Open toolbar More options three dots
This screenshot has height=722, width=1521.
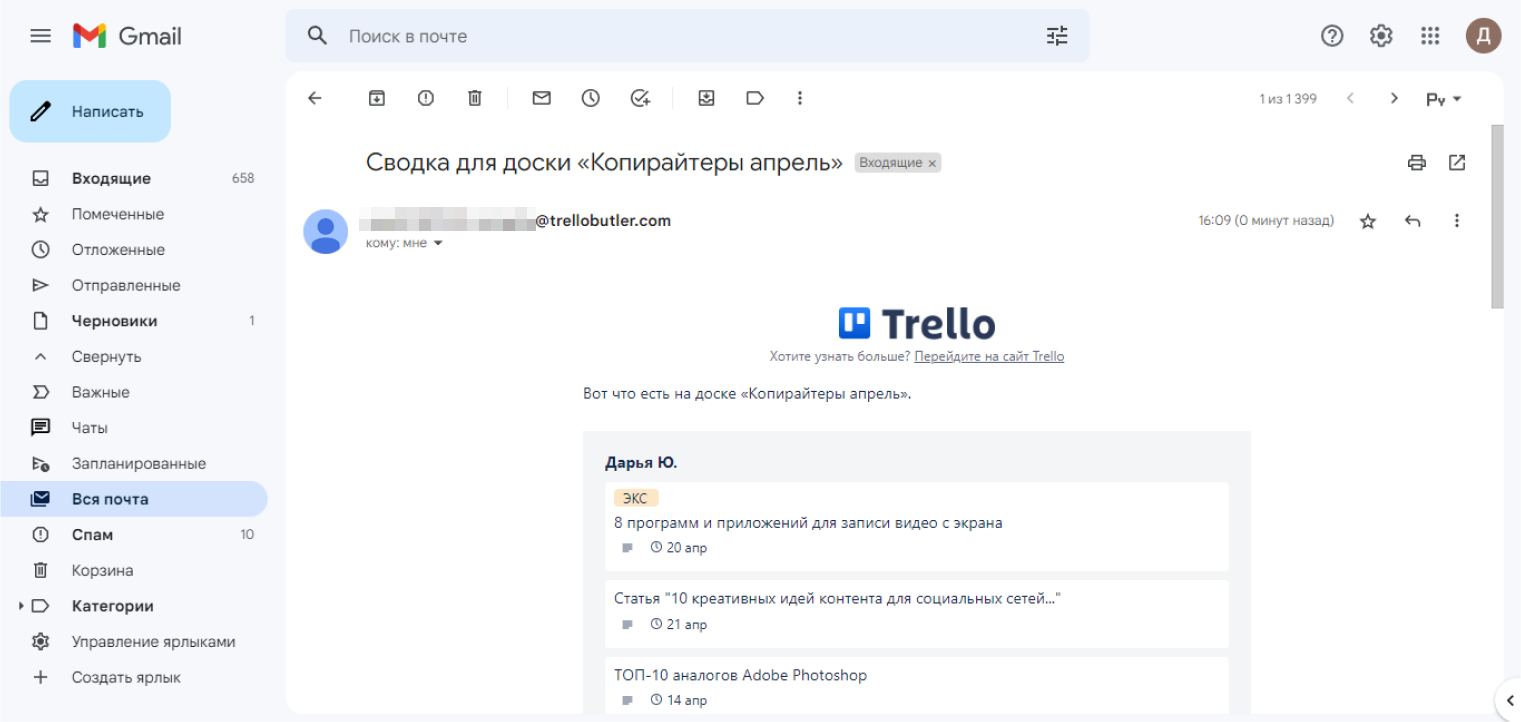799,98
